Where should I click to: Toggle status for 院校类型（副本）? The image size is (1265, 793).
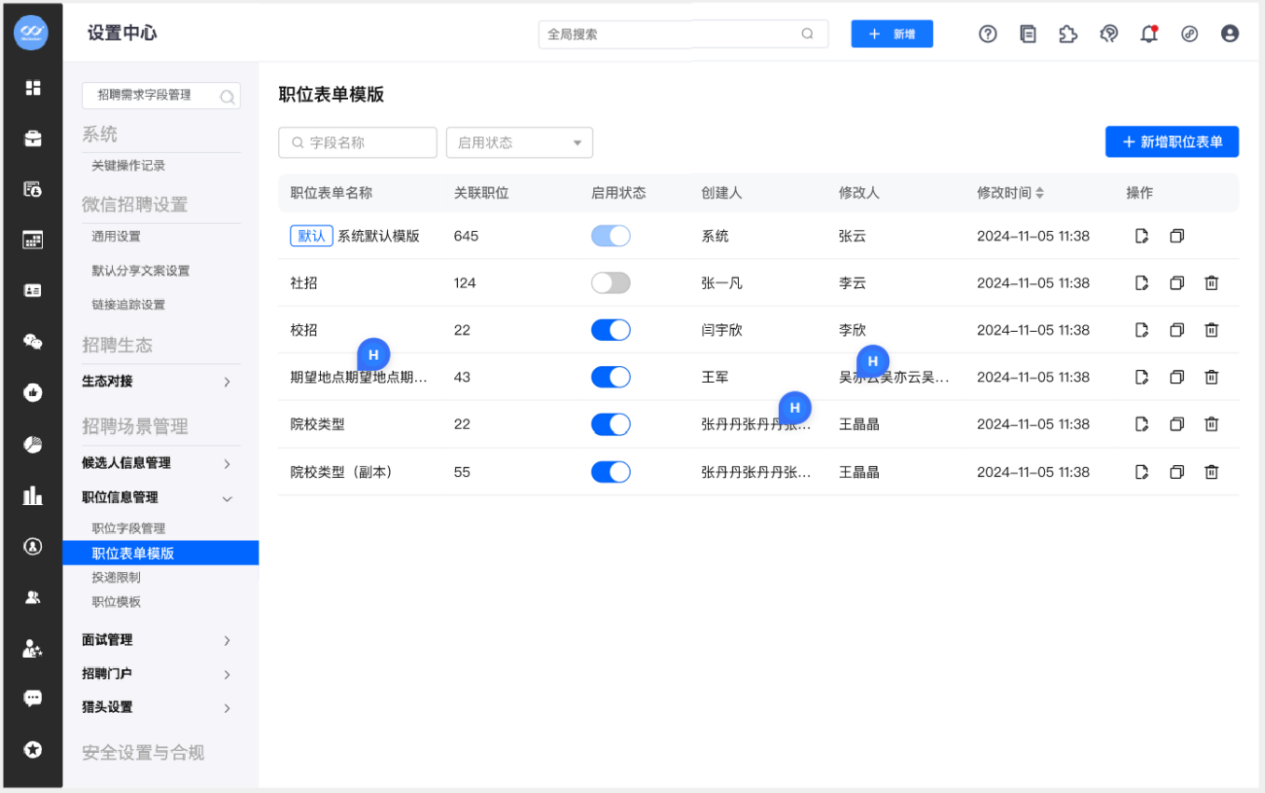610,472
